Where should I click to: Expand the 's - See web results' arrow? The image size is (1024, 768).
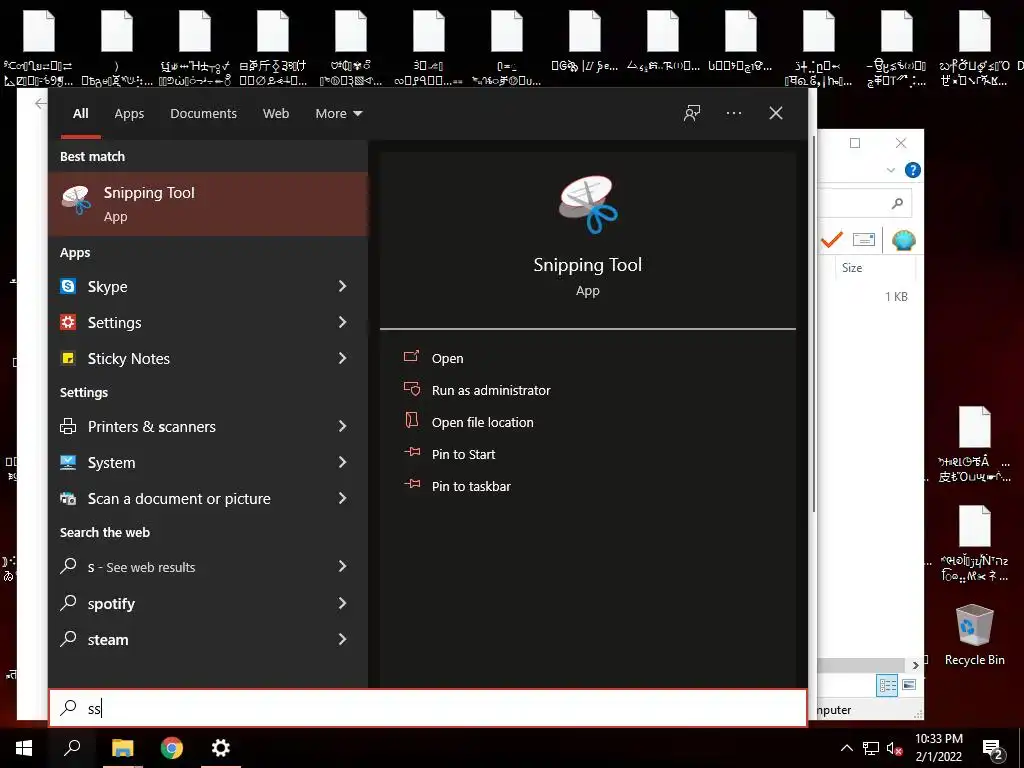342,566
